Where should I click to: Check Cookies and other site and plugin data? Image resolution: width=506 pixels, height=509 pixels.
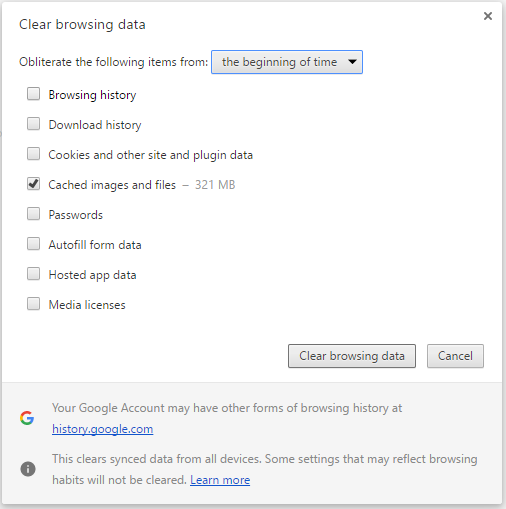coord(33,154)
